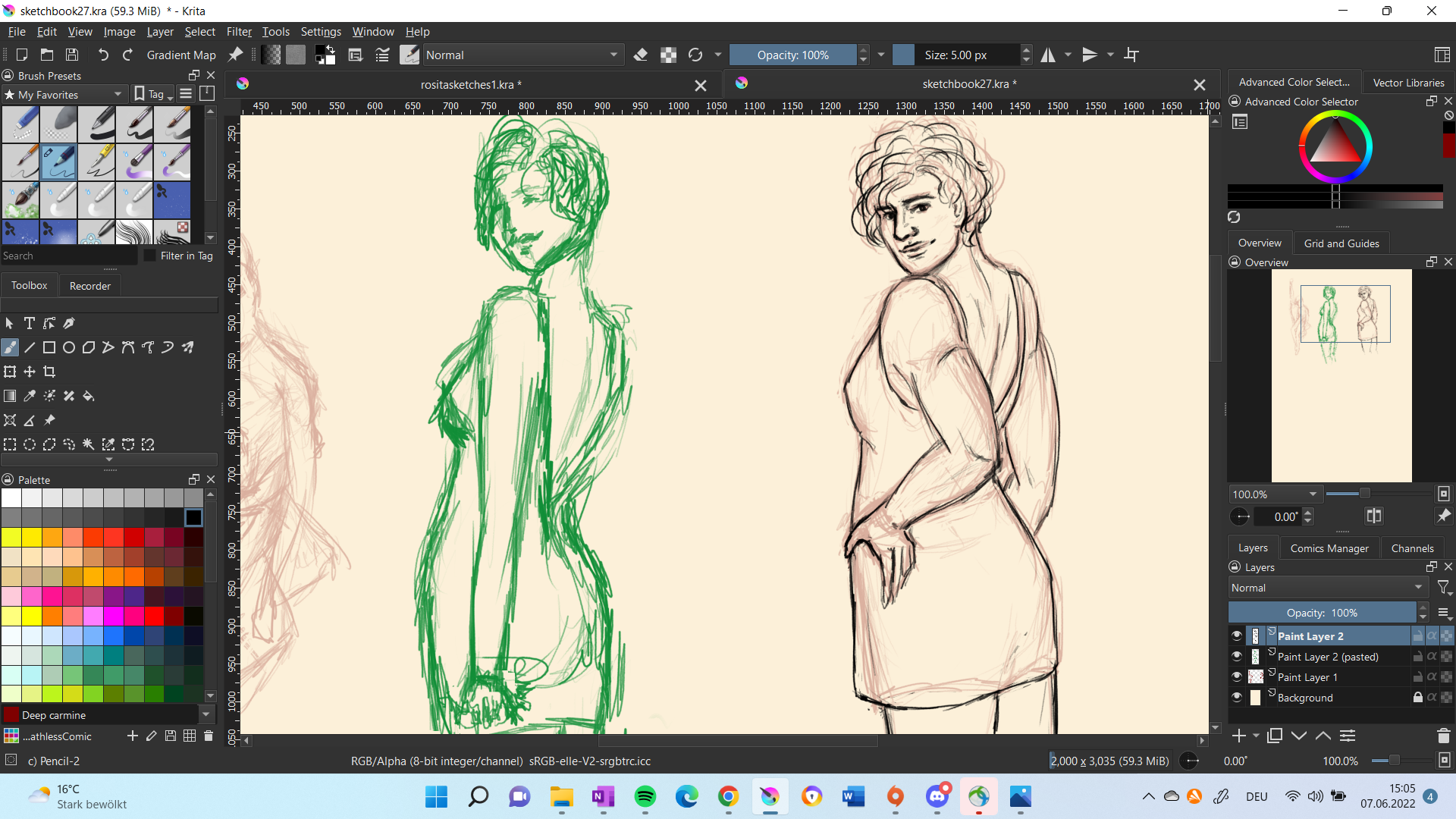This screenshot has height=819, width=1456.
Task: Switch to the Channels tab
Action: pyautogui.click(x=1412, y=548)
